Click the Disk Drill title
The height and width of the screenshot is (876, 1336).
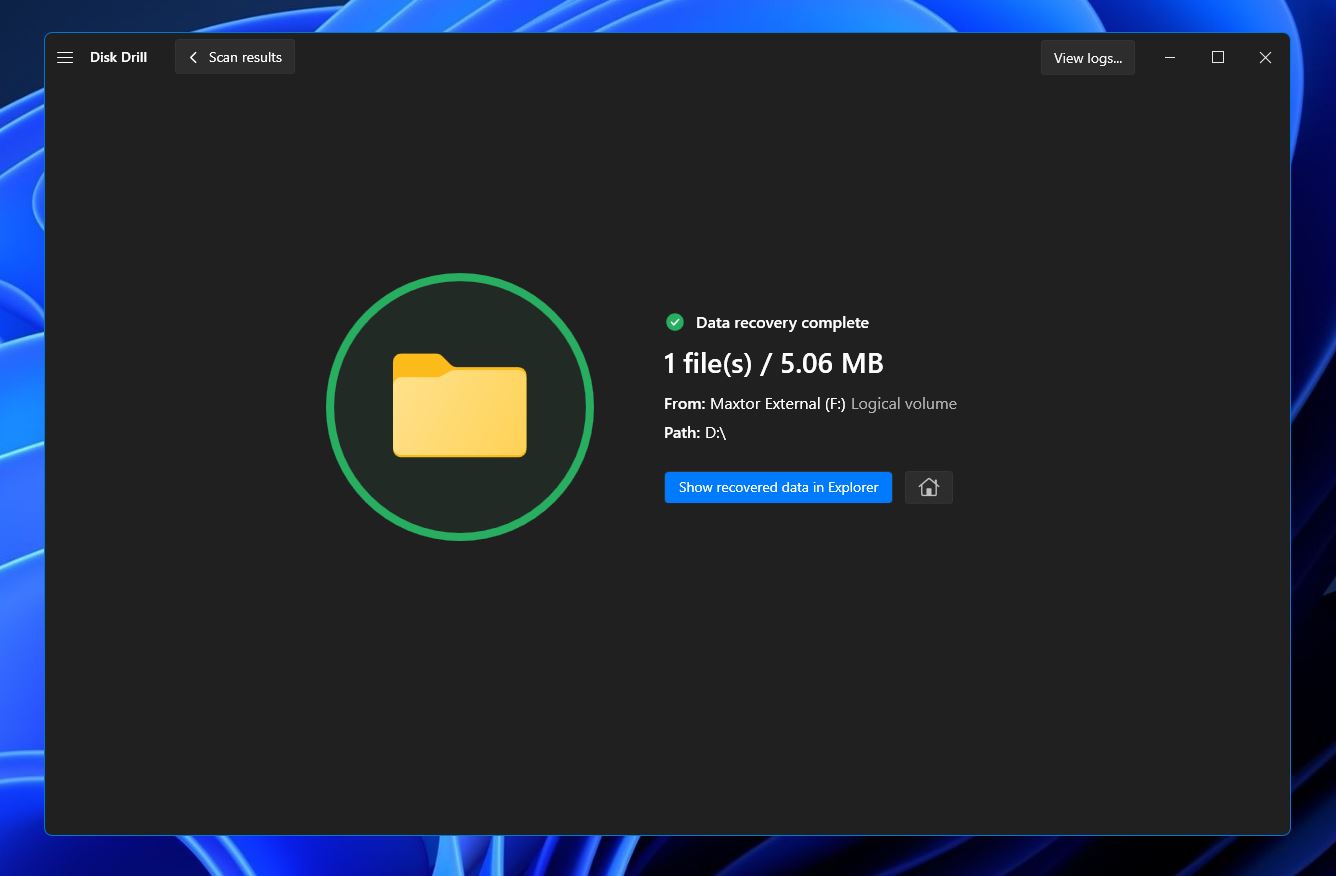(118, 57)
